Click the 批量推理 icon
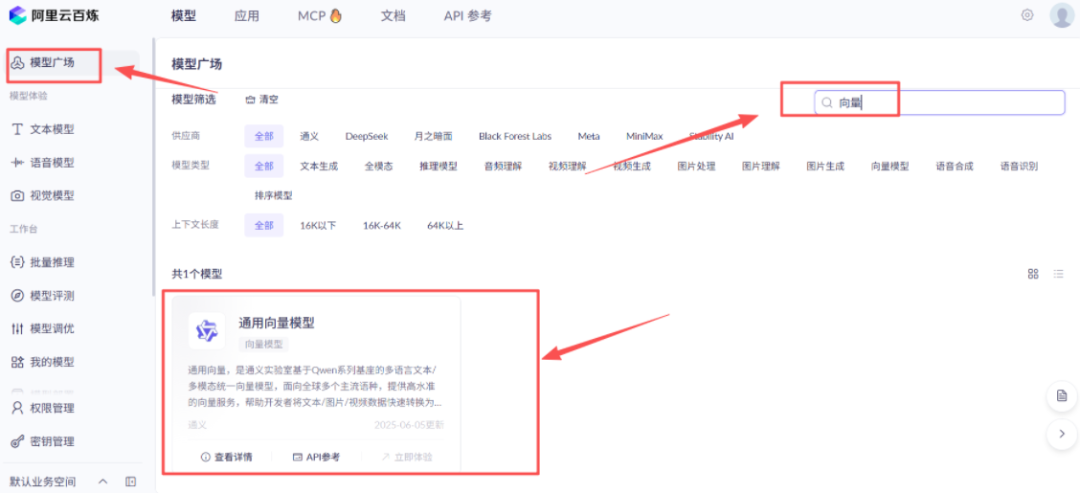The image size is (1080, 493). point(18,262)
